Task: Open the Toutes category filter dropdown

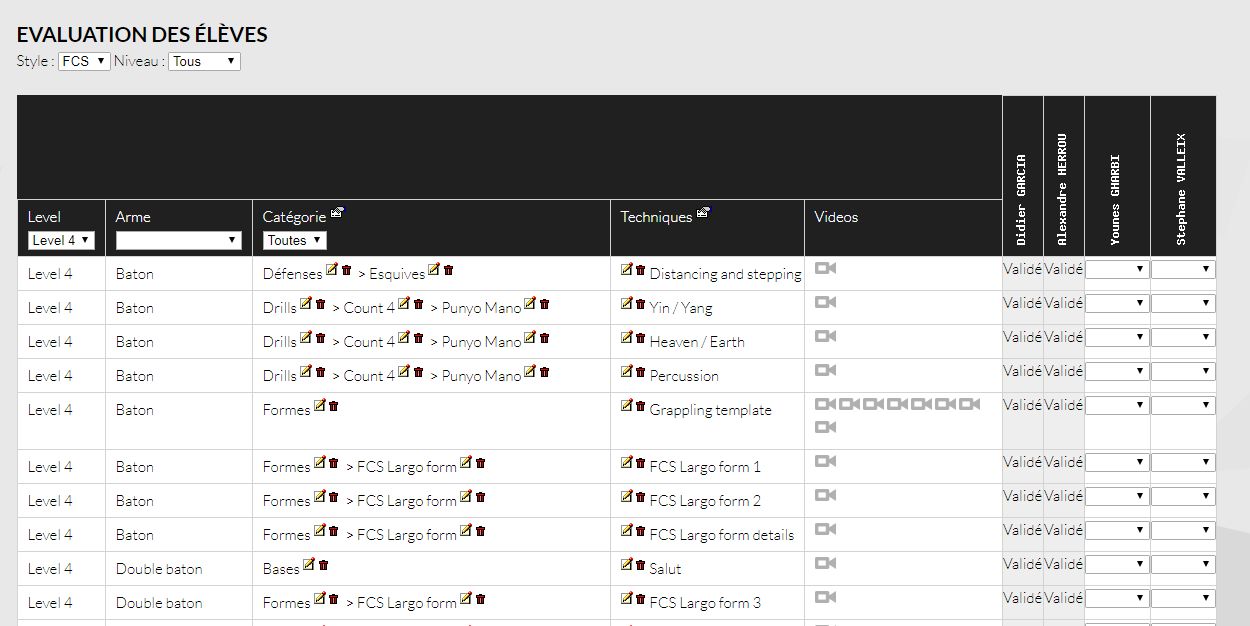Action: coord(294,240)
